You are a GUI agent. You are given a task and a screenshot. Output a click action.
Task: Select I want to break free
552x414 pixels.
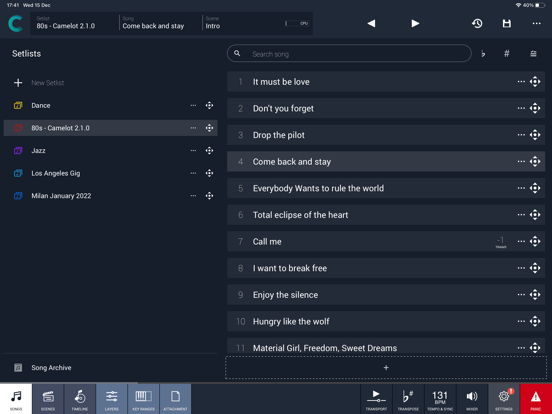click(x=386, y=268)
